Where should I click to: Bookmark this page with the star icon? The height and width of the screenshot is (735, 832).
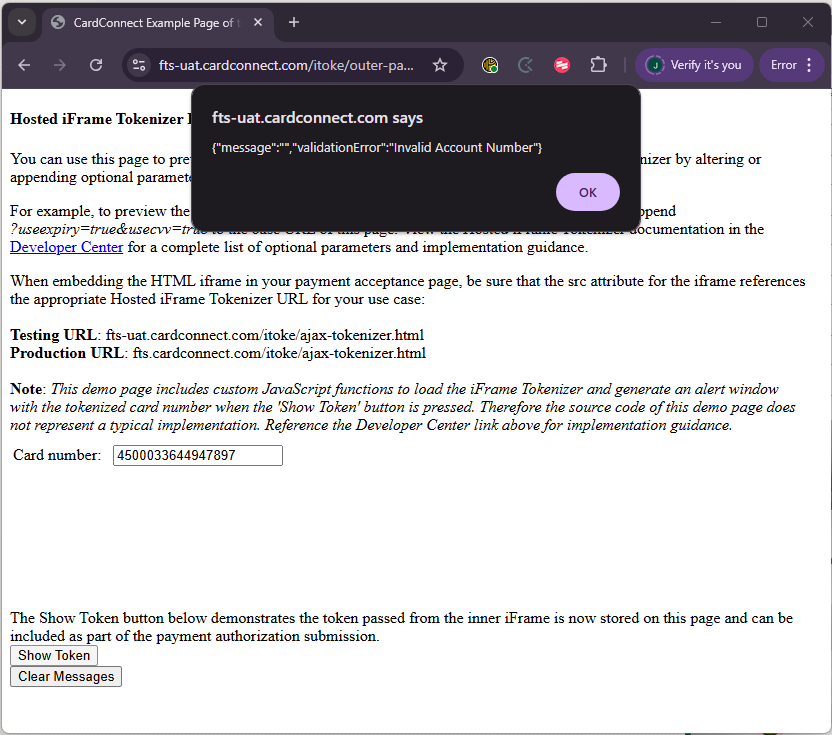pyautogui.click(x=439, y=65)
